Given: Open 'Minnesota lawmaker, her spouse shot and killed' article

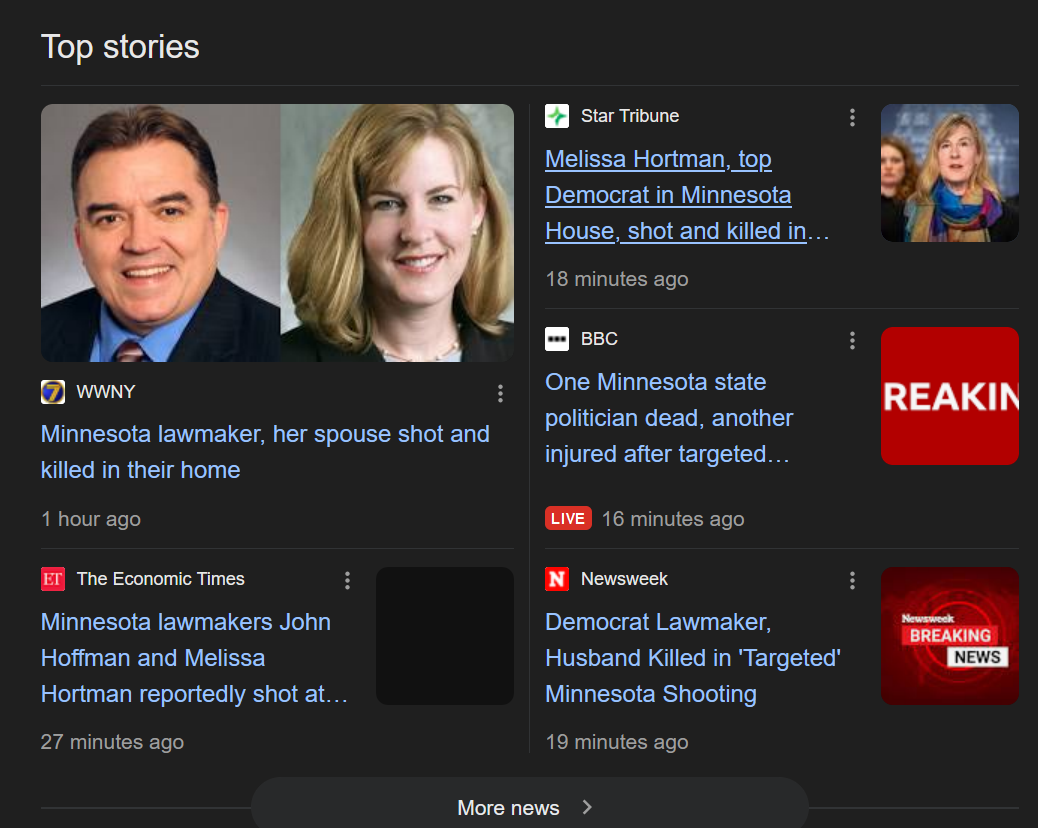Looking at the screenshot, I should [x=265, y=452].
